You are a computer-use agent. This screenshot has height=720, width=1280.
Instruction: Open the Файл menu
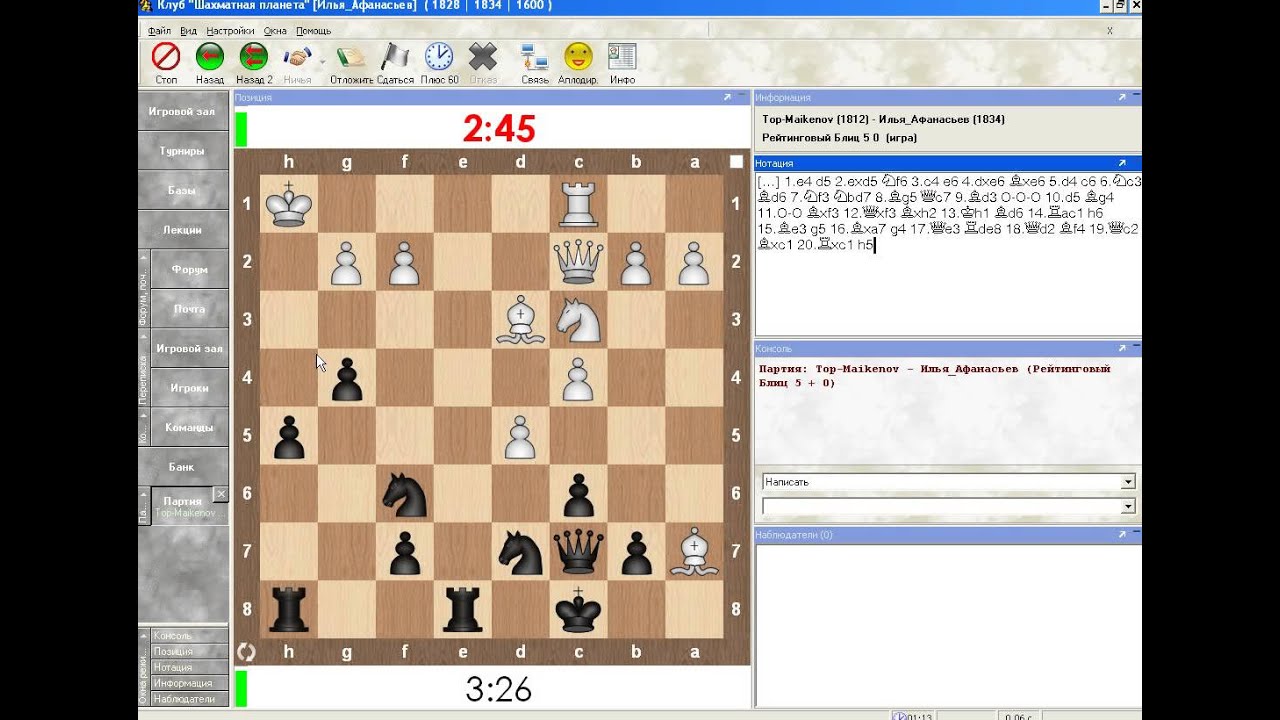point(159,31)
